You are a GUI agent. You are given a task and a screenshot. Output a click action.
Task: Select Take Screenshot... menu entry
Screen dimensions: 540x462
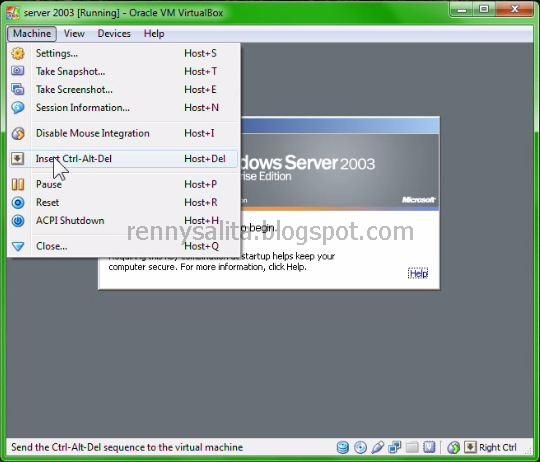(x=124, y=90)
